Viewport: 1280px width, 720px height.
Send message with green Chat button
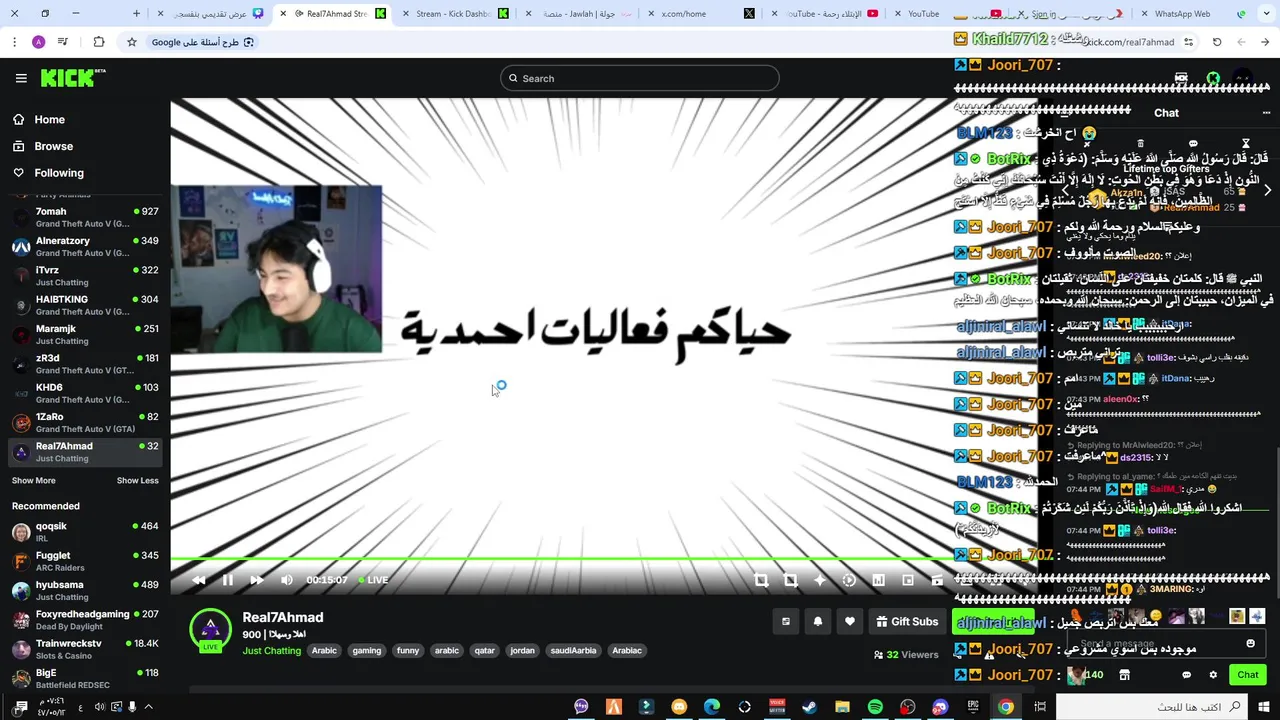click(x=1247, y=675)
